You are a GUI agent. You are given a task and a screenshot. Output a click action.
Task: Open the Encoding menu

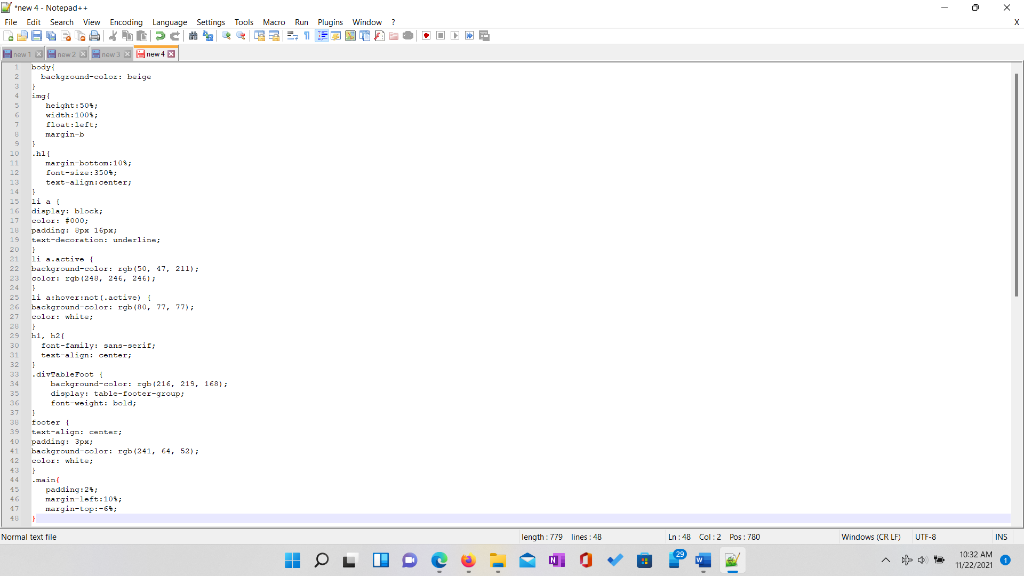pos(126,21)
